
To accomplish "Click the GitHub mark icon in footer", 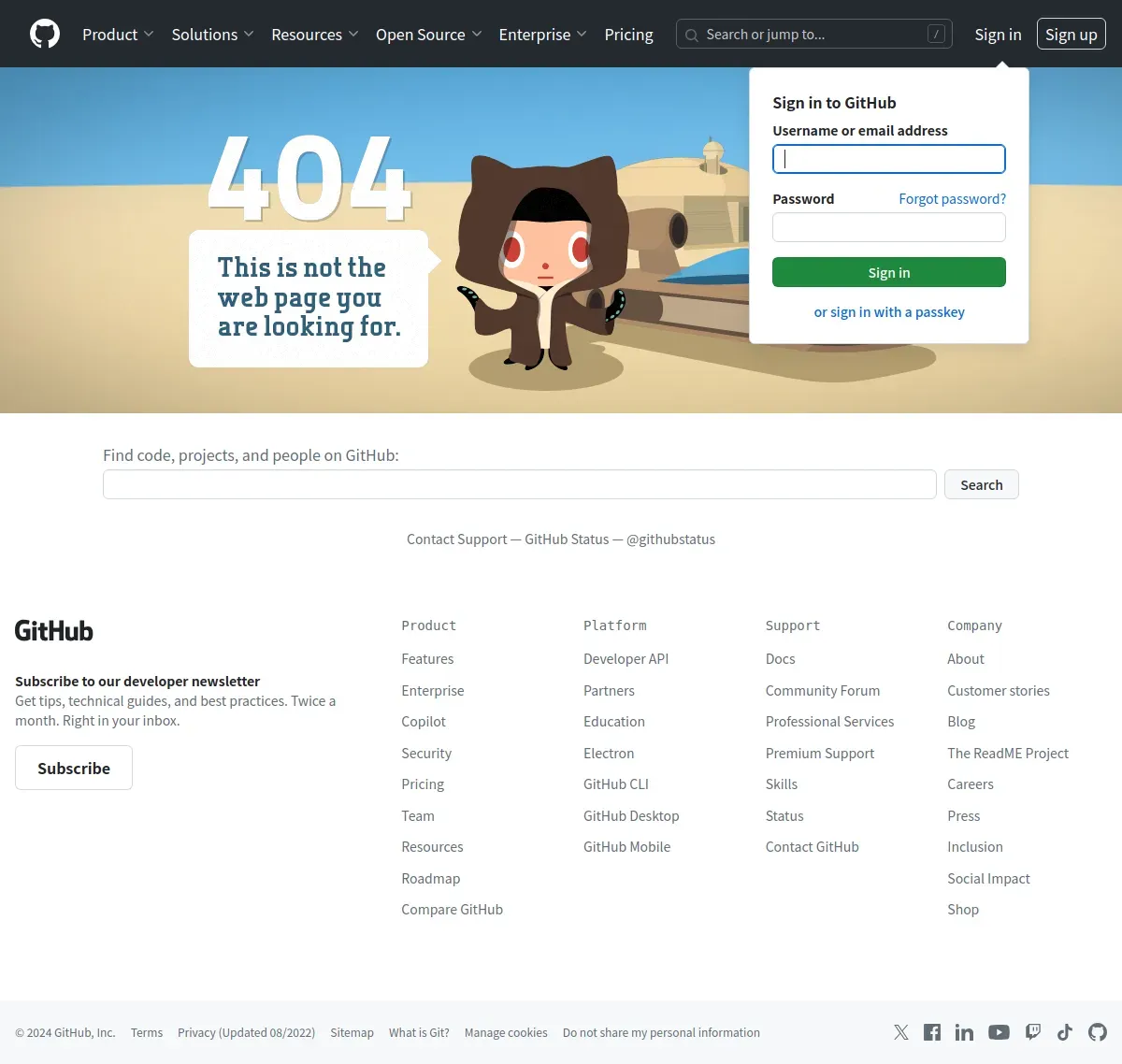I will click(x=1098, y=1032).
